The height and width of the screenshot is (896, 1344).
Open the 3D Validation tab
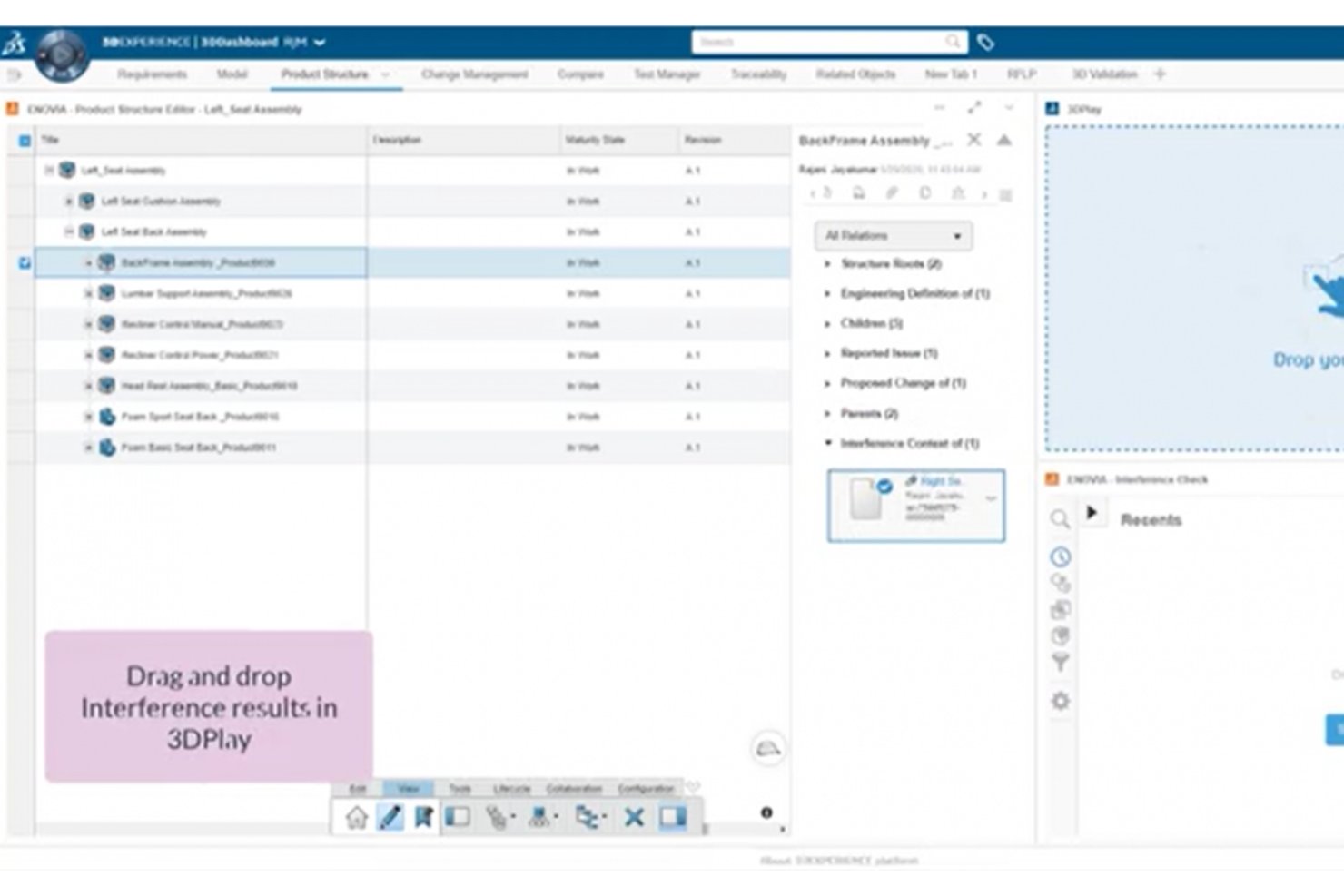(x=1104, y=74)
